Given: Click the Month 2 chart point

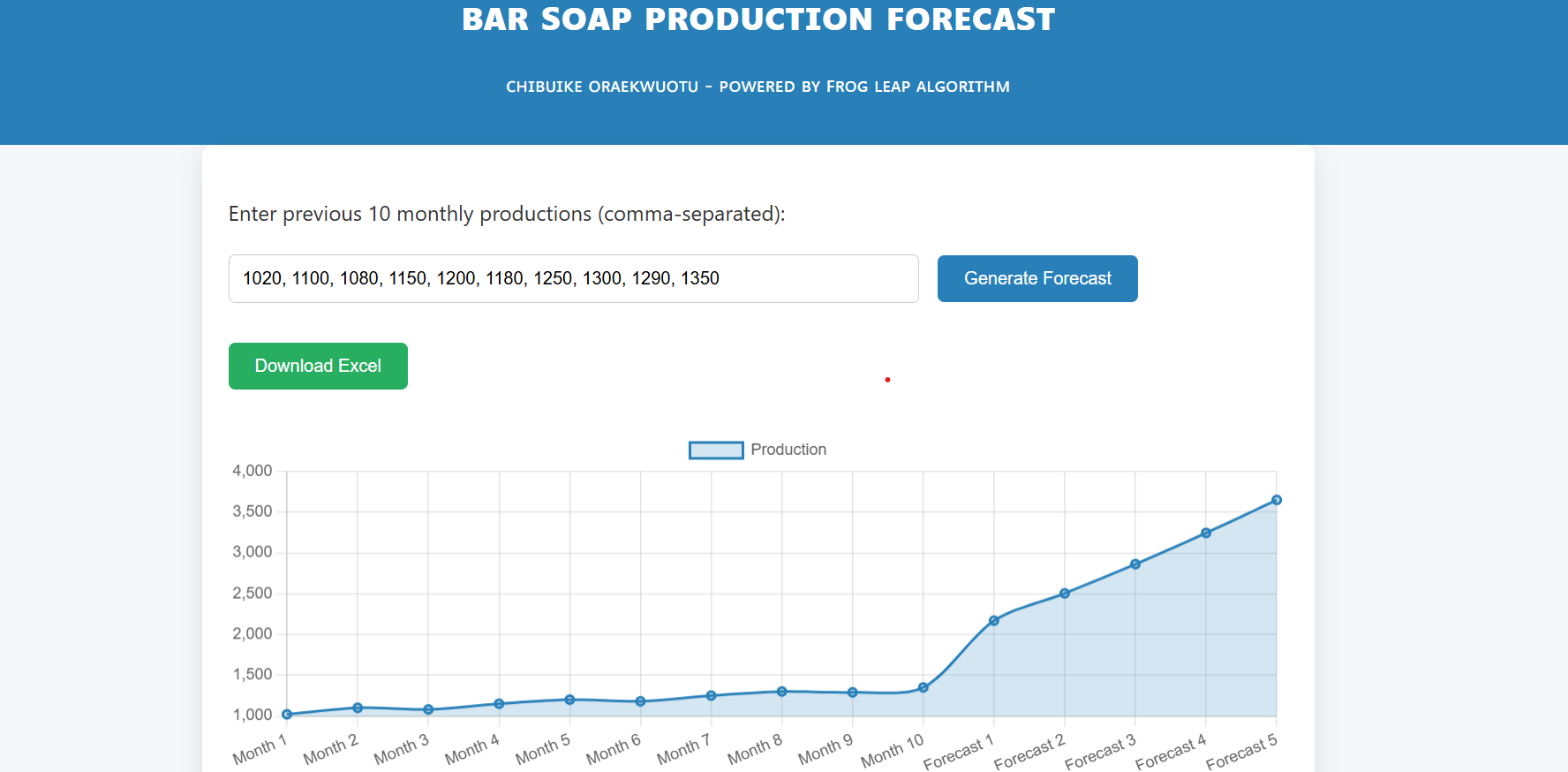Looking at the screenshot, I should point(358,708).
